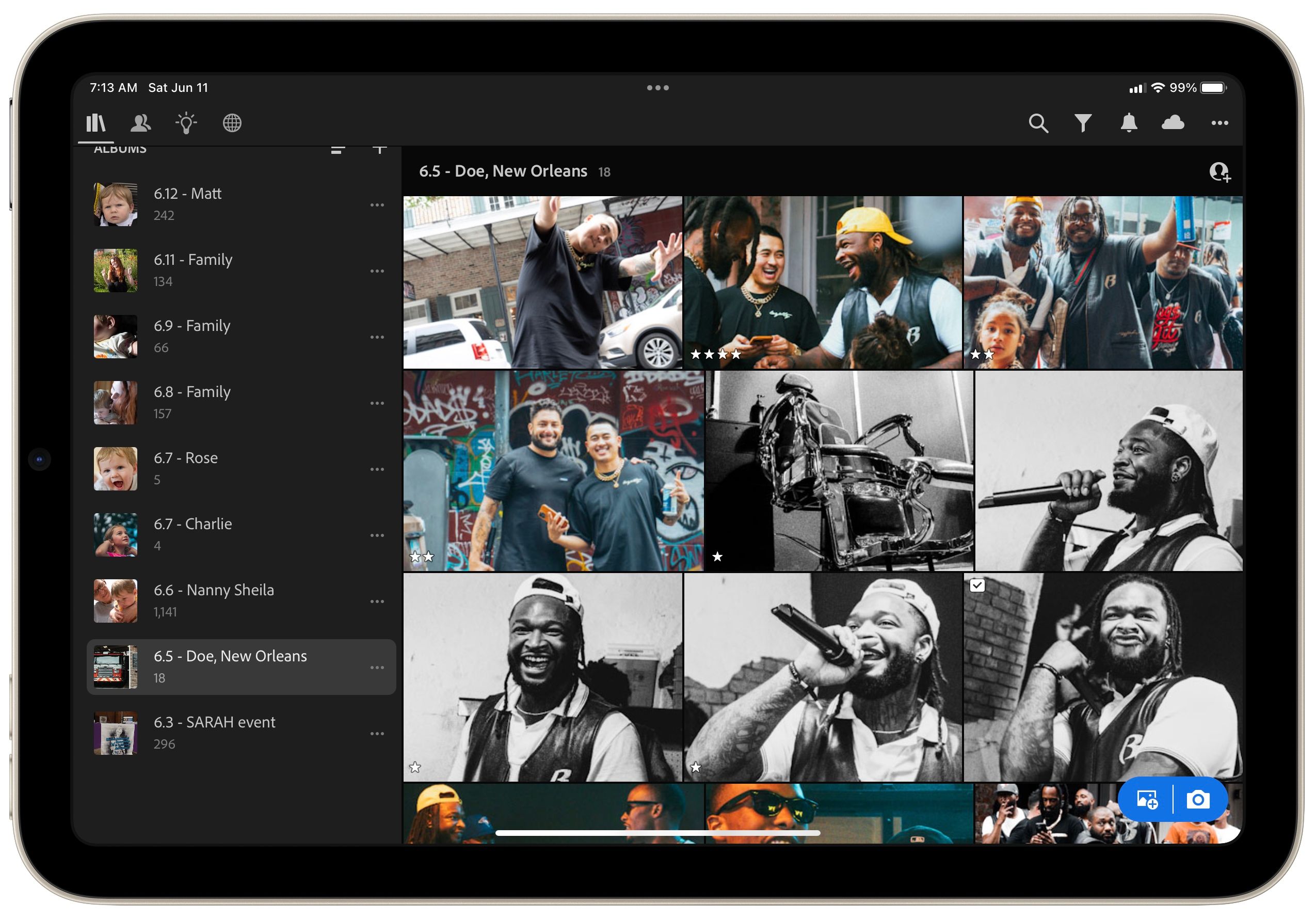Tap two-star rating on graffiti photo
The width and height of the screenshot is (1316, 919).
pyautogui.click(x=422, y=557)
